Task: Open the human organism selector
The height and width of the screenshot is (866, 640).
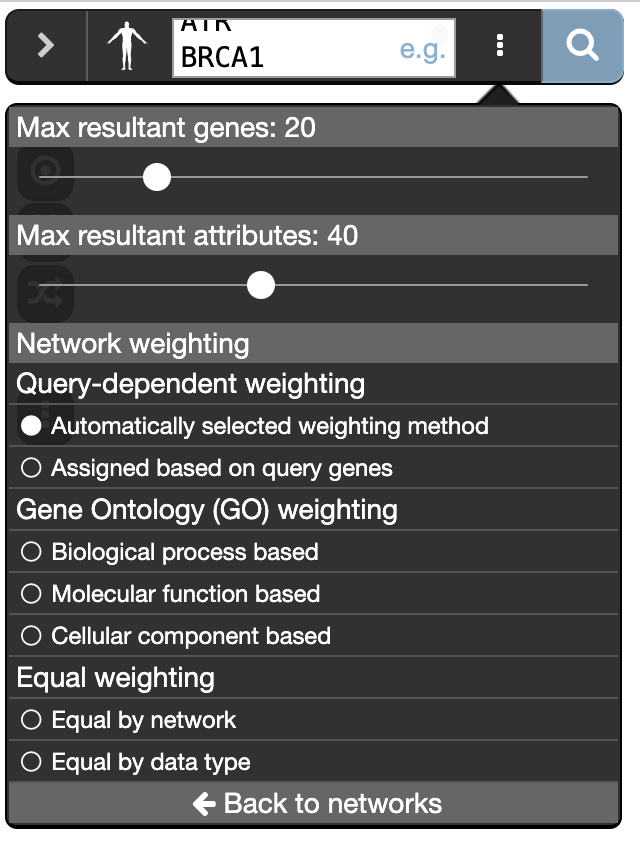Action: pos(126,46)
